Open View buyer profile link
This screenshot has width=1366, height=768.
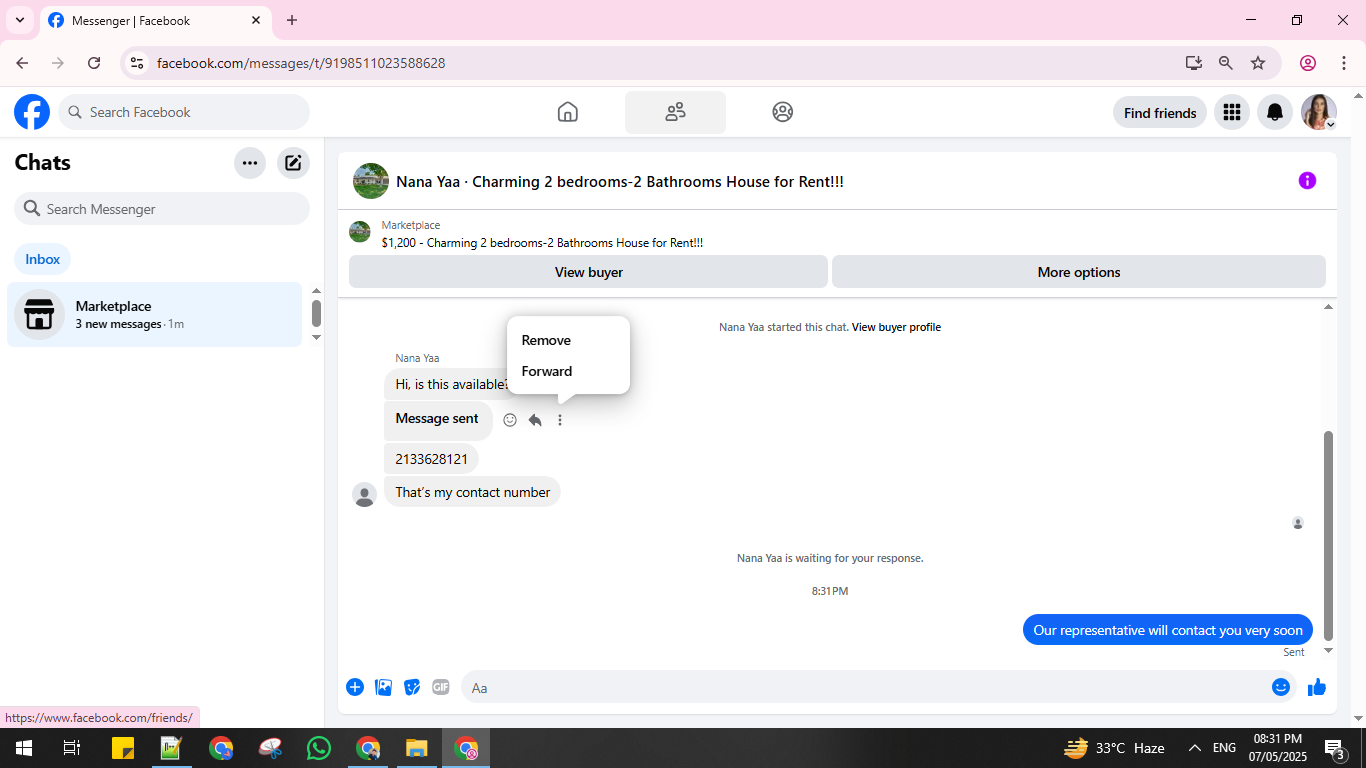pos(896,327)
